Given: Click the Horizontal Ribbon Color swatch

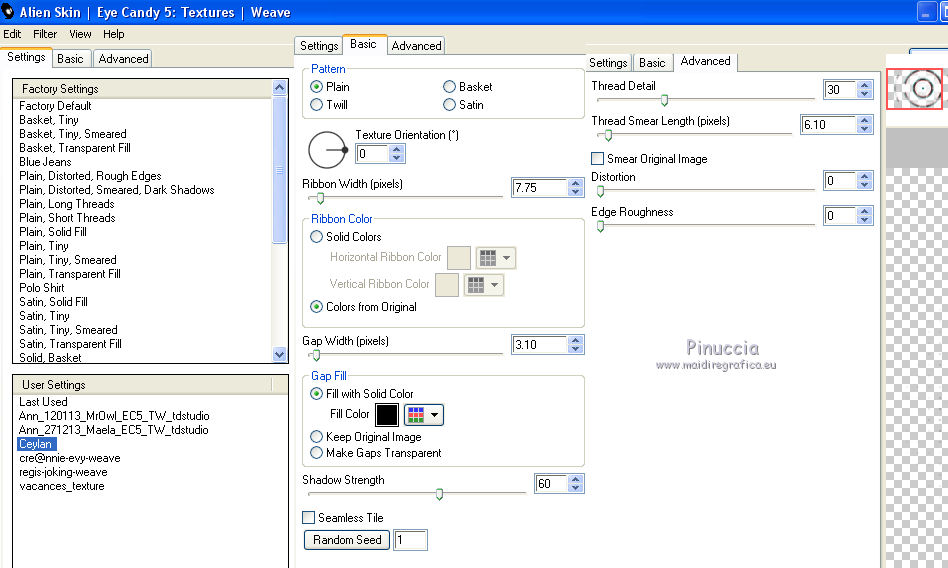Looking at the screenshot, I should 459,258.
